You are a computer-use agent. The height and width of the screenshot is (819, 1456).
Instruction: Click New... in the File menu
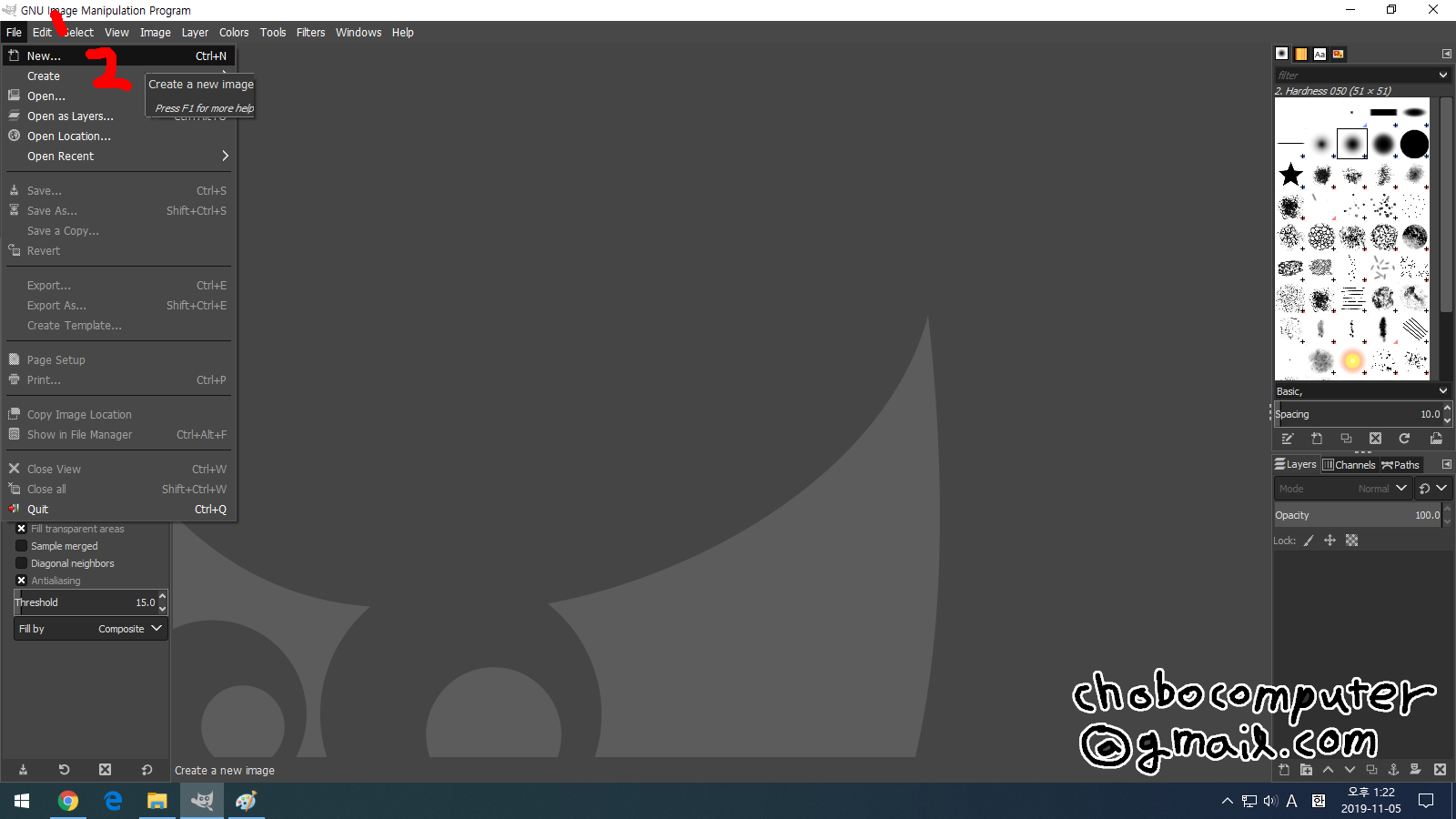tap(119, 56)
